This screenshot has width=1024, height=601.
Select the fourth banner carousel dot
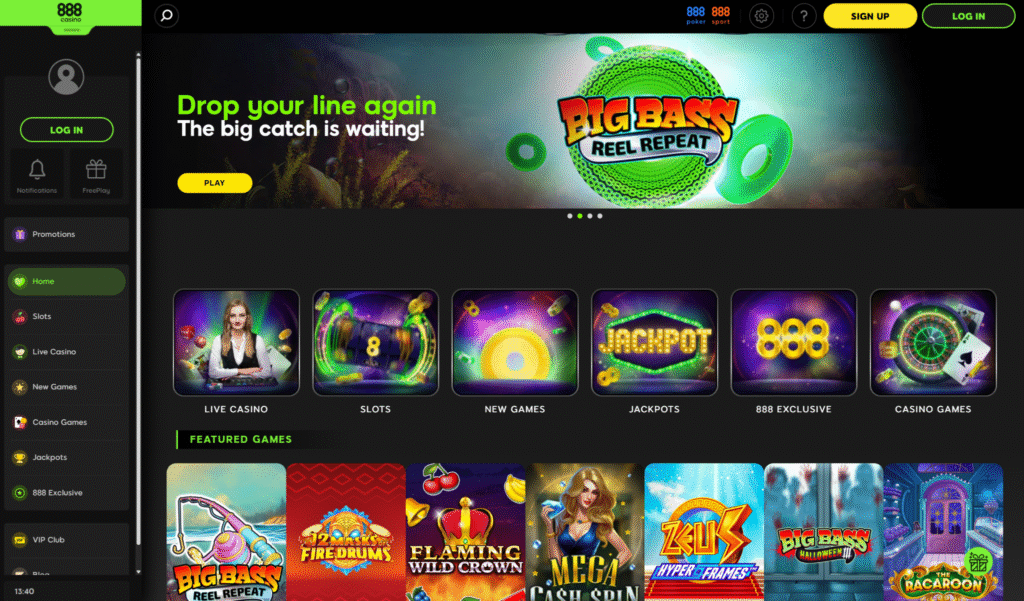(600, 216)
